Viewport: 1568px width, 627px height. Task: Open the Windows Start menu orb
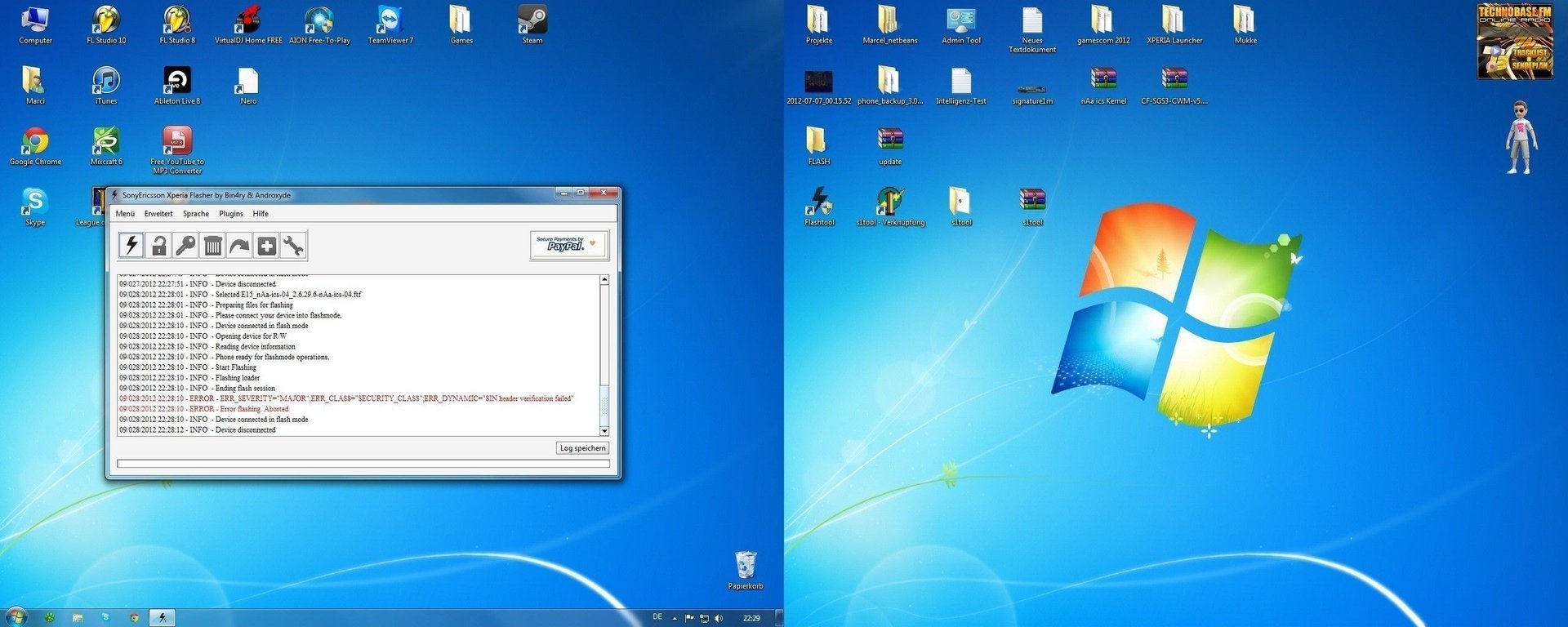coord(16,617)
